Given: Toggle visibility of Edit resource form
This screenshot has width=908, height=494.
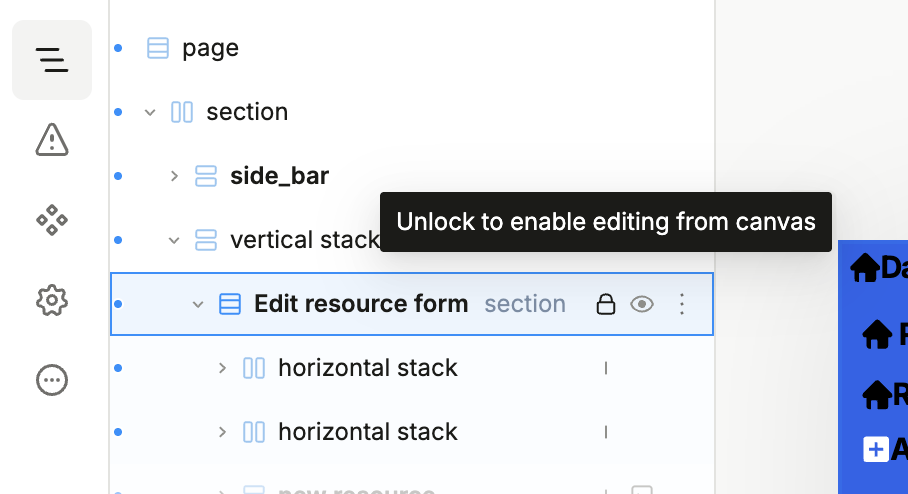Looking at the screenshot, I should pyautogui.click(x=642, y=304).
